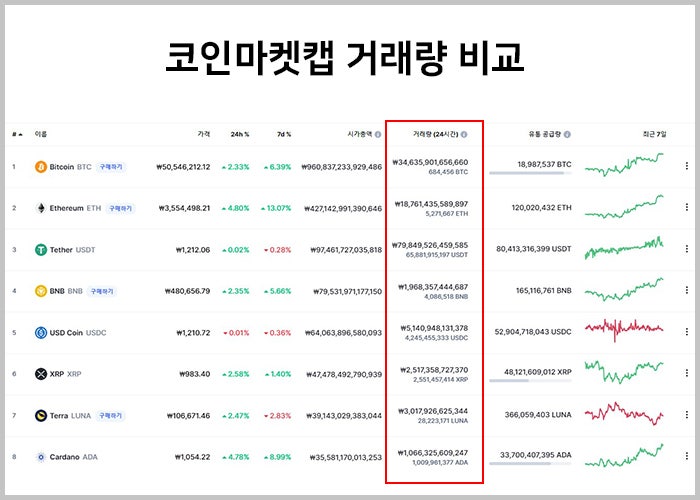Screen dimensions: 700x500
Task: Click the 구매하기 button next to Bitcoin
Action: 111,167
